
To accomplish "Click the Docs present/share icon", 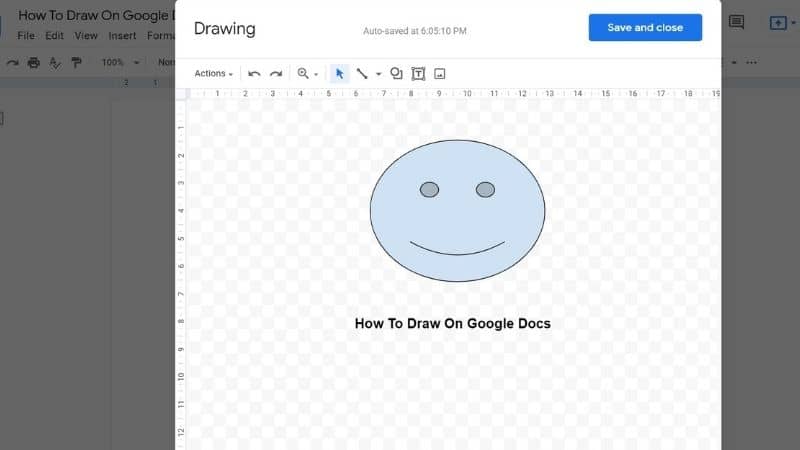I will pos(778,23).
